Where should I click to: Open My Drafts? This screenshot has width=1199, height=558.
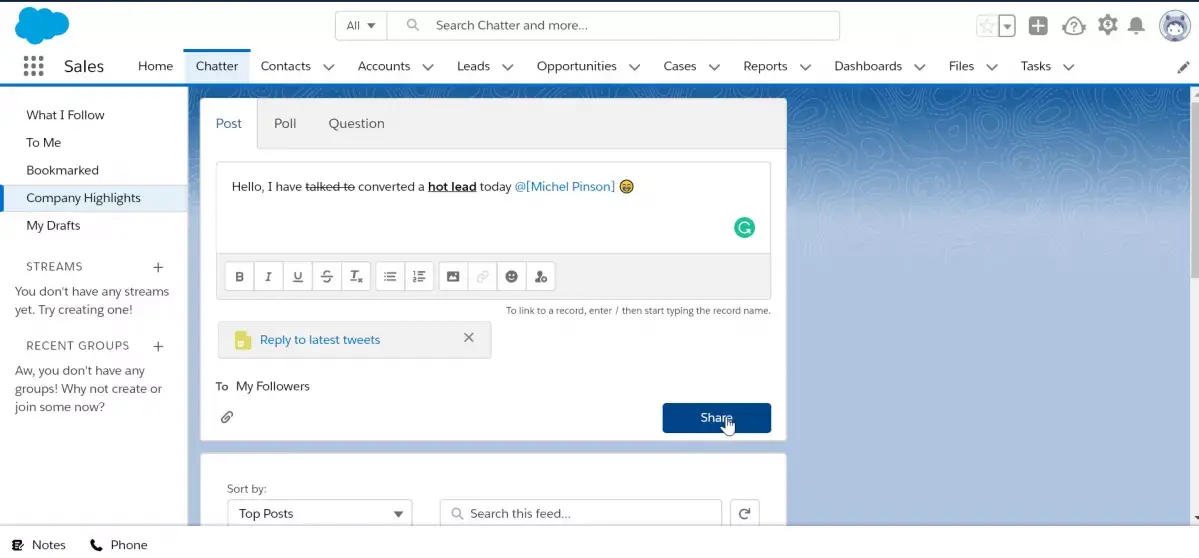coord(53,225)
